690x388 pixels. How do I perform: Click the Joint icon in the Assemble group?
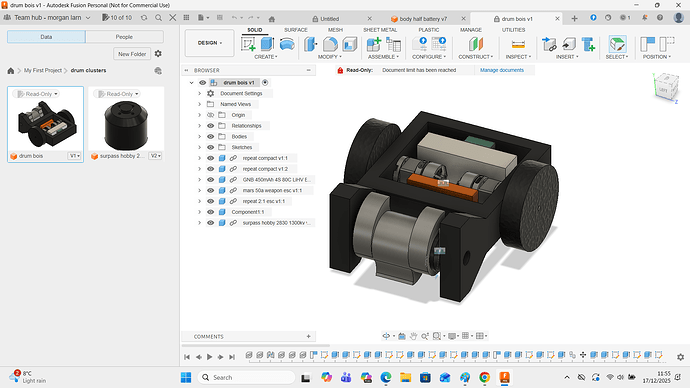(x=393, y=44)
